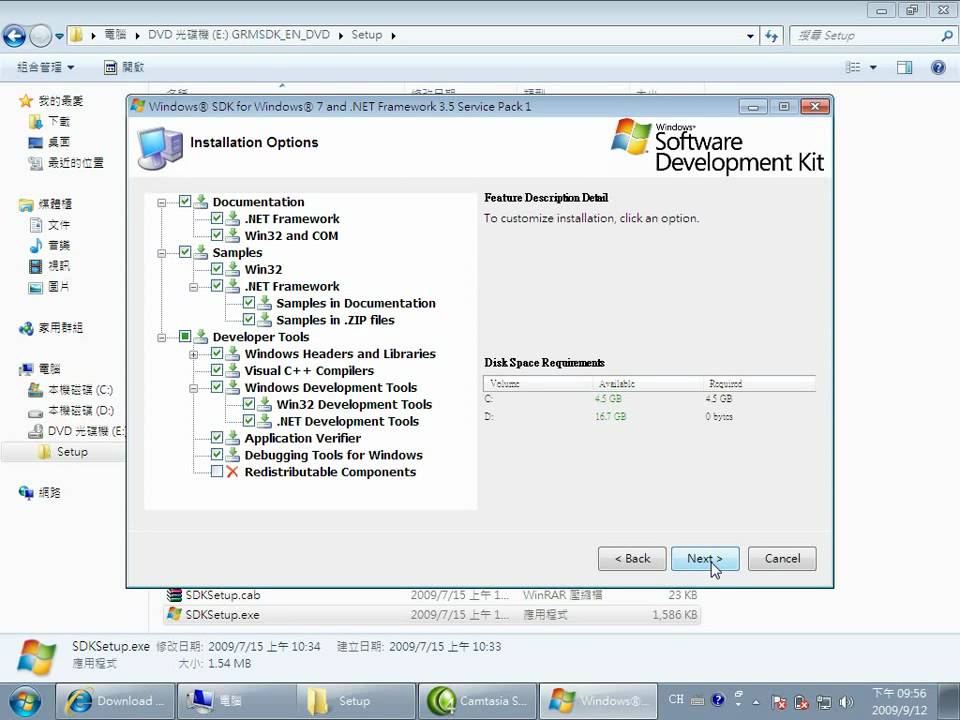Toggle the Explorer preview pane icon
Image resolution: width=960 pixels, height=720 pixels.
coord(904,67)
